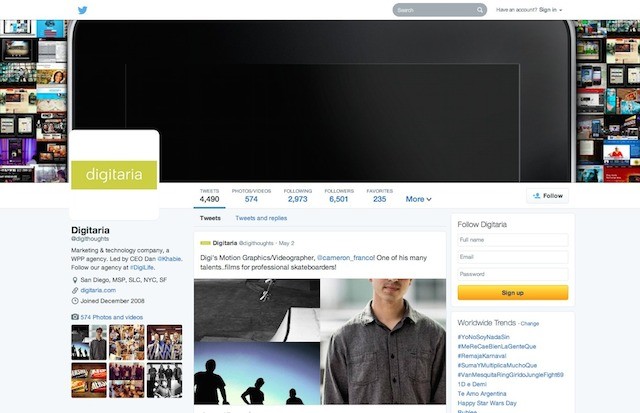
Task: Click the Digitaria profile avatar
Action: 114,174
